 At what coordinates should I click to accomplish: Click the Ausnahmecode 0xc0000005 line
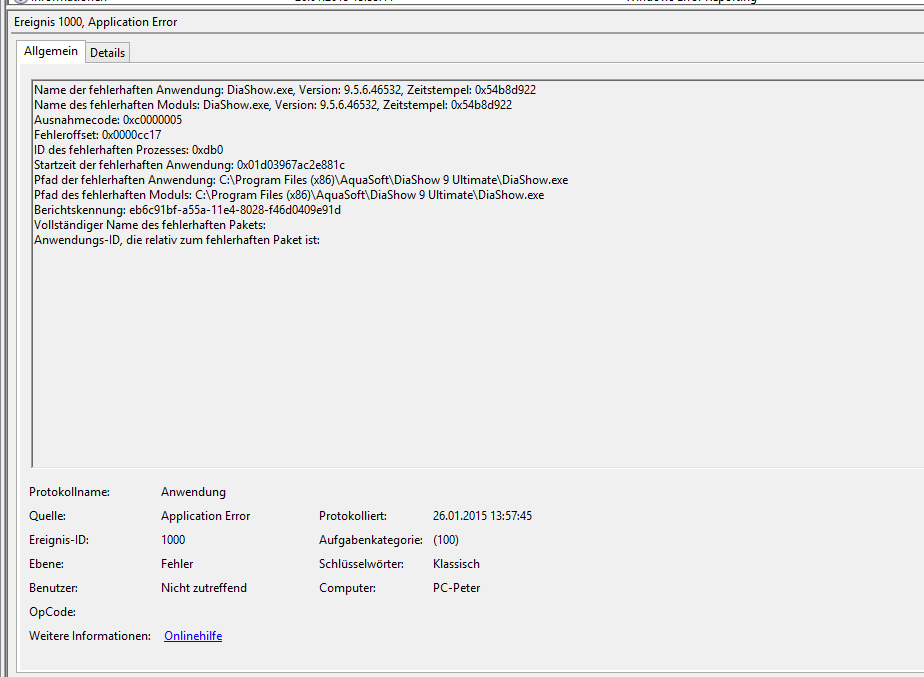click(108, 120)
